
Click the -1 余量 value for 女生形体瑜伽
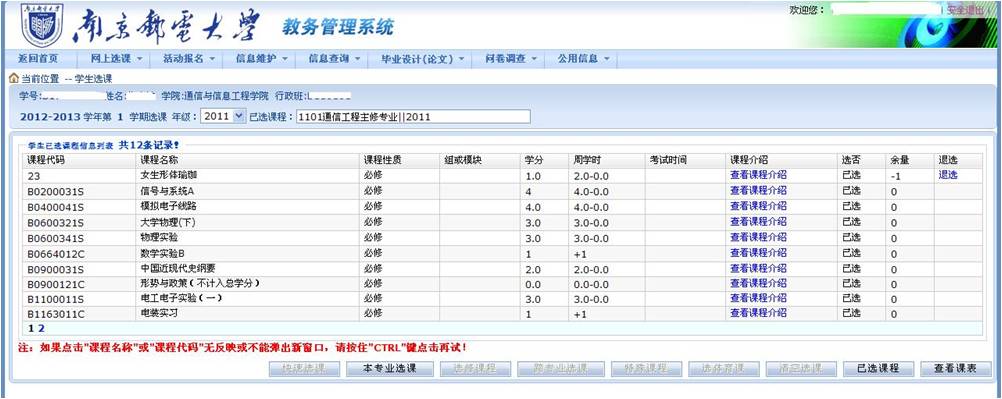895,176
